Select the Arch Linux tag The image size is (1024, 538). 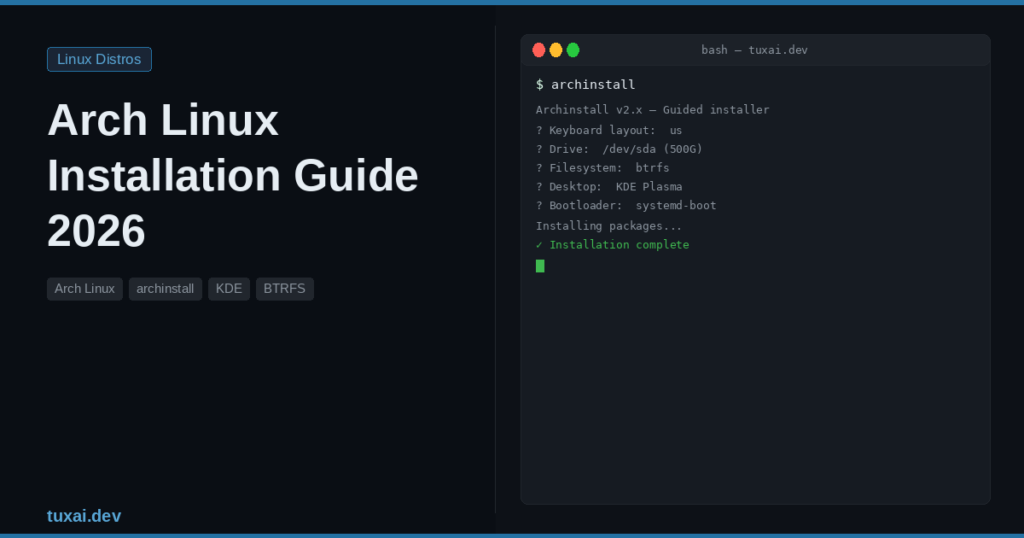point(85,289)
